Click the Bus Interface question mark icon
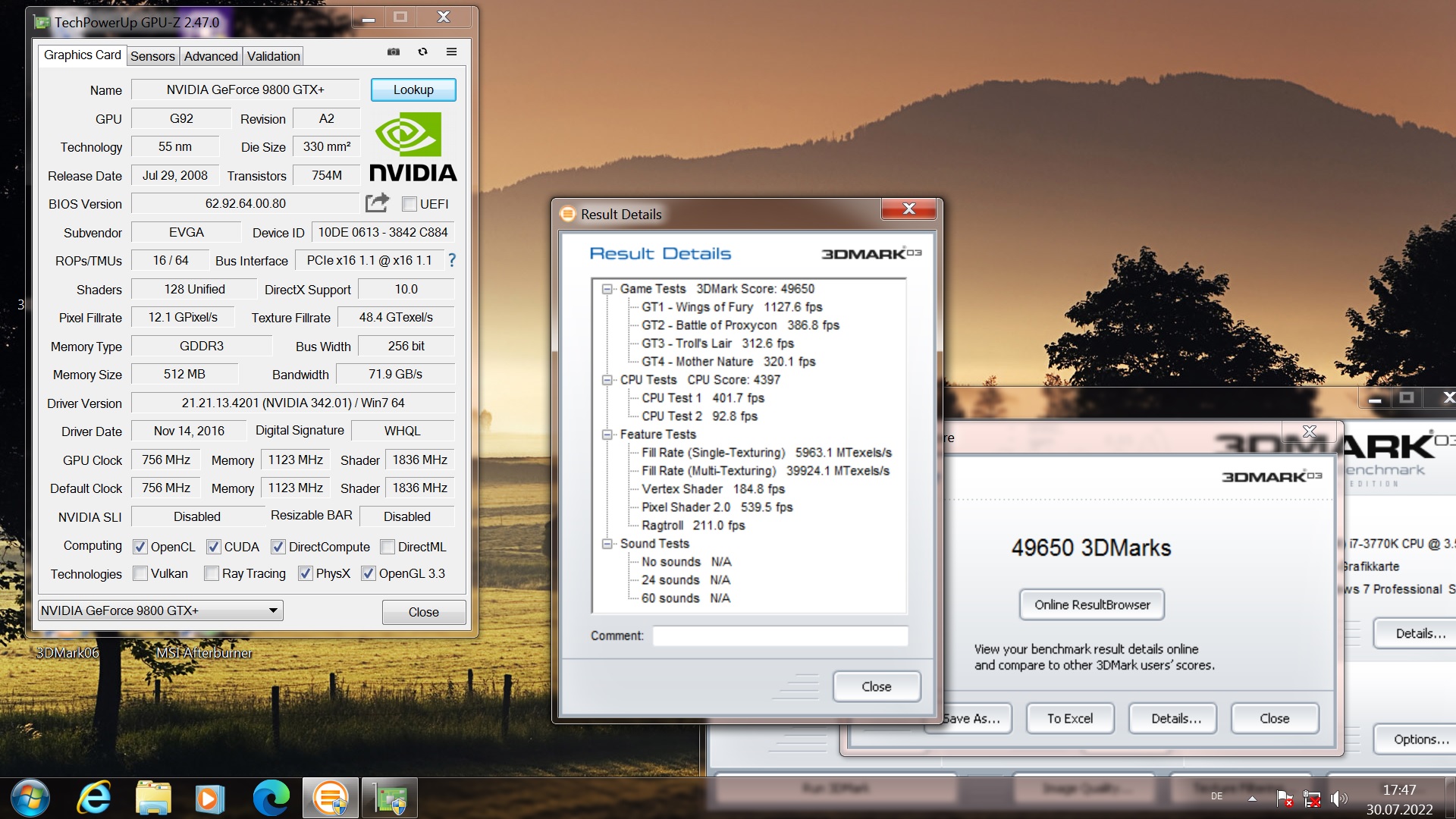 pyautogui.click(x=452, y=260)
